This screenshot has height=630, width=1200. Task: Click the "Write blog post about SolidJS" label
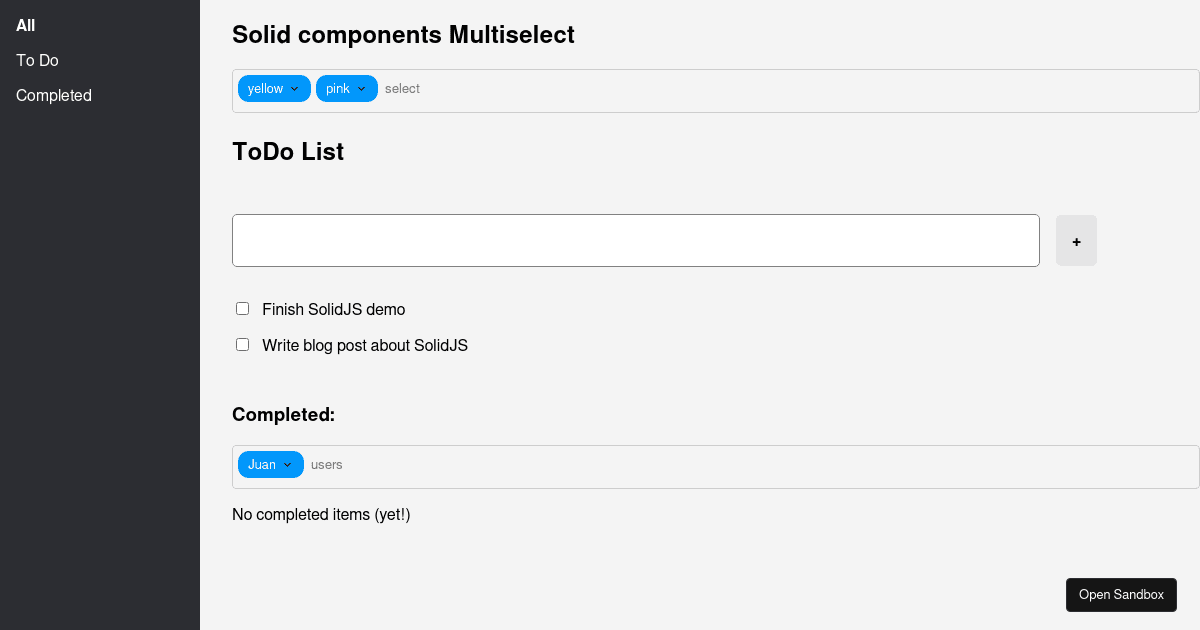coord(365,345)
